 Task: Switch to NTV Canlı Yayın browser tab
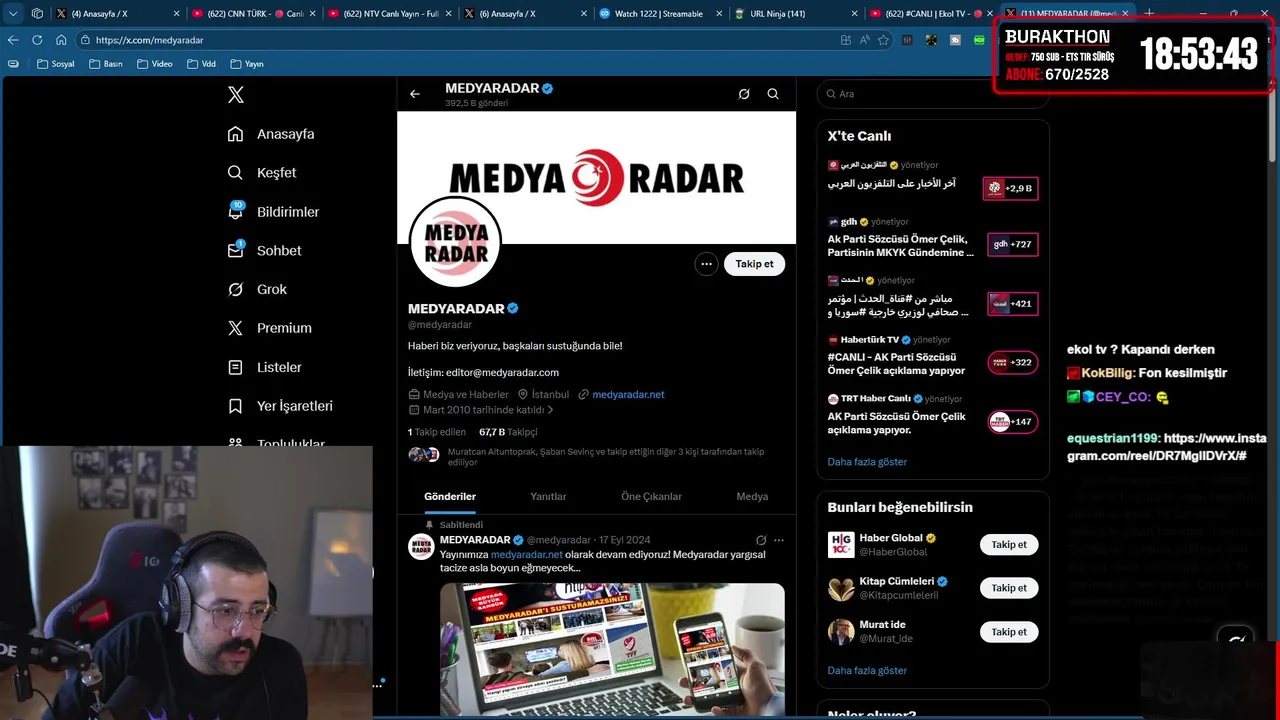[390, 14]
